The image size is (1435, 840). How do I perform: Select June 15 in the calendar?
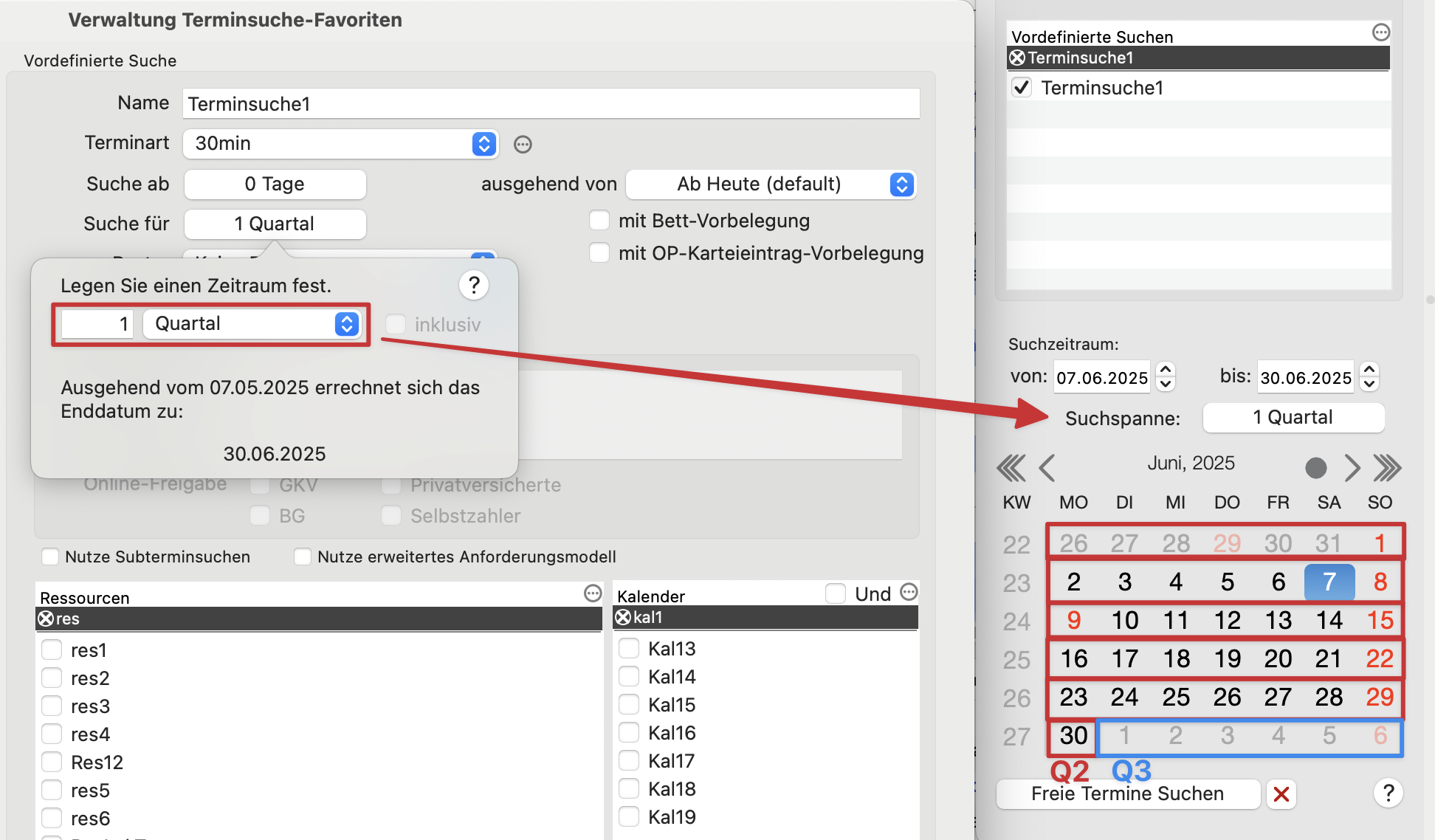click(x=1380, y=621)
